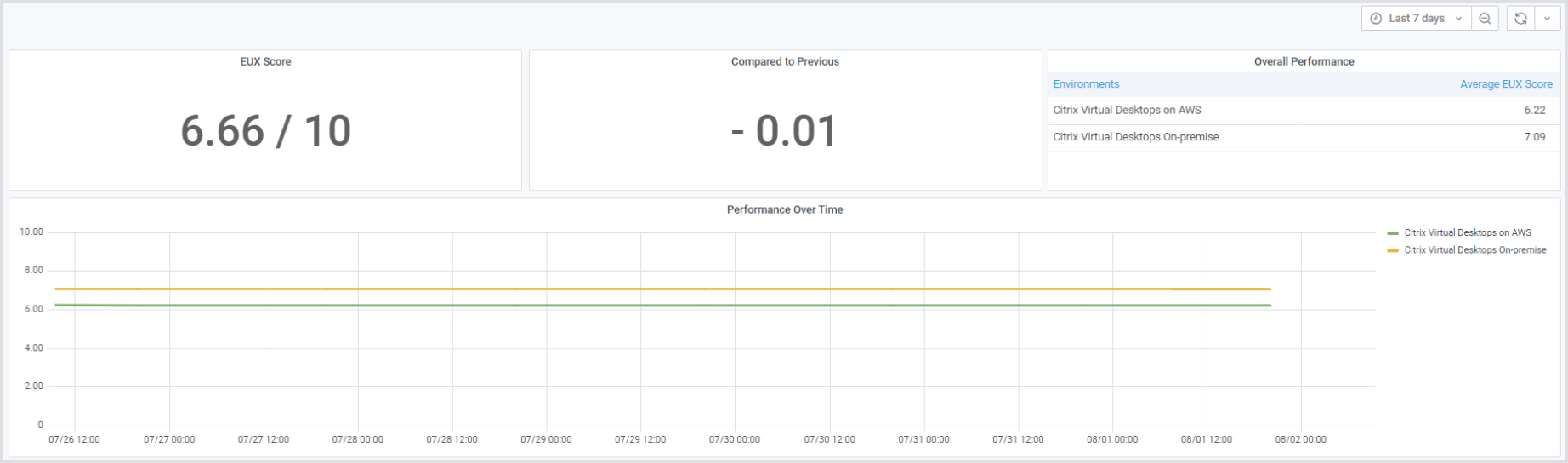Sort table by the Environments column header
Image resolution: width=1568 pixels, height=463 pixels.
(1086, 84)
